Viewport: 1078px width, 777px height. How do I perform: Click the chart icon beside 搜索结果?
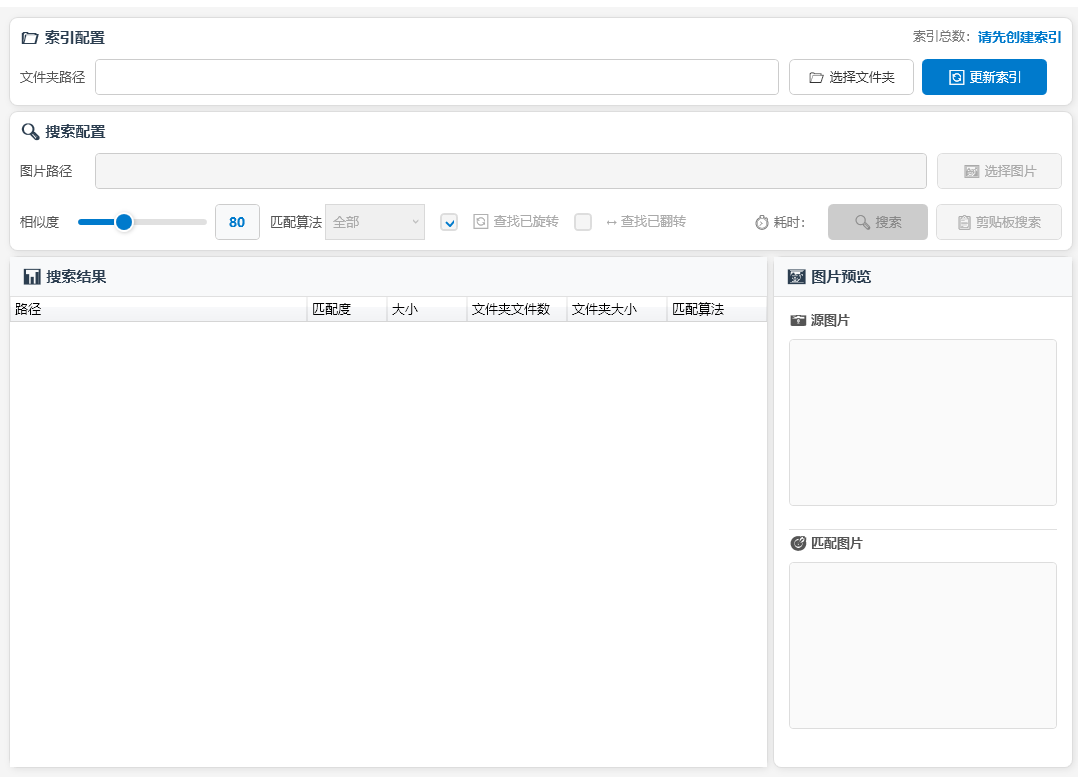pyautogui.click(x=32, y=277)
